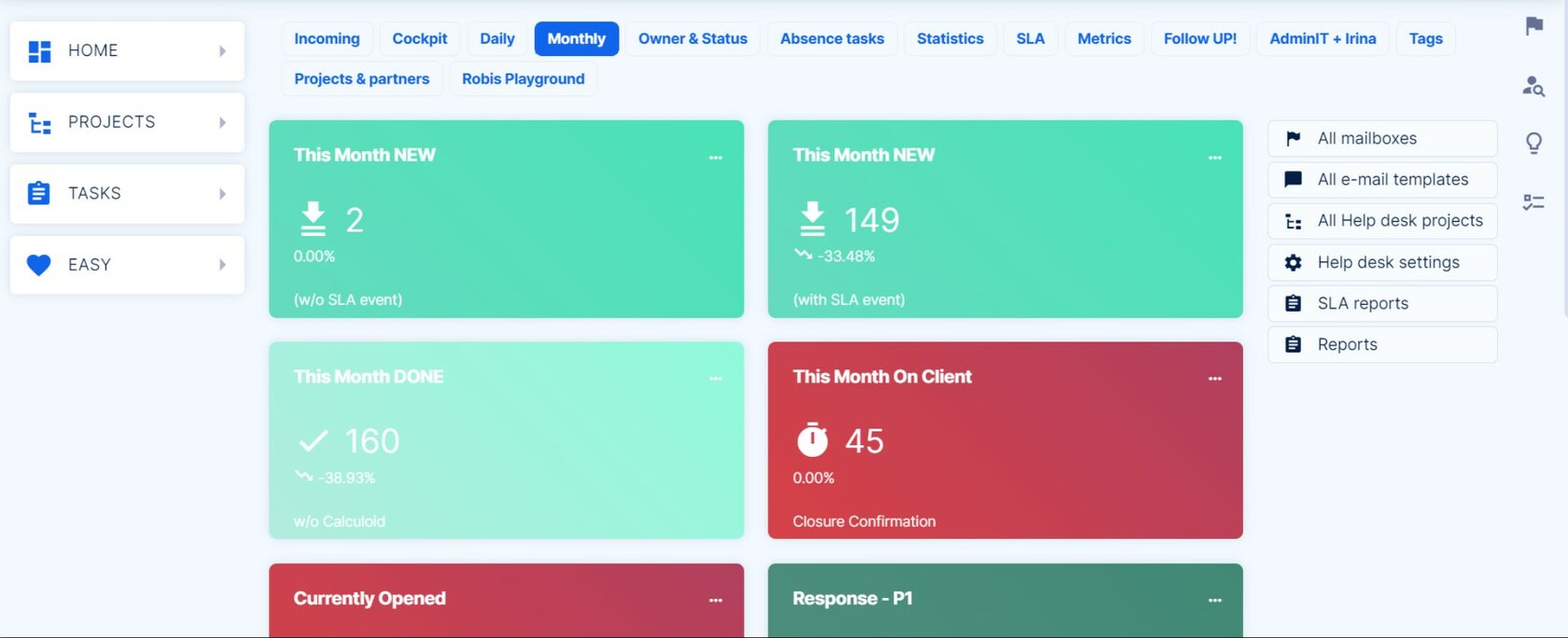Switch to the Incoming tab
This screenshot has width=1568, height=638.
coord(327,39)
